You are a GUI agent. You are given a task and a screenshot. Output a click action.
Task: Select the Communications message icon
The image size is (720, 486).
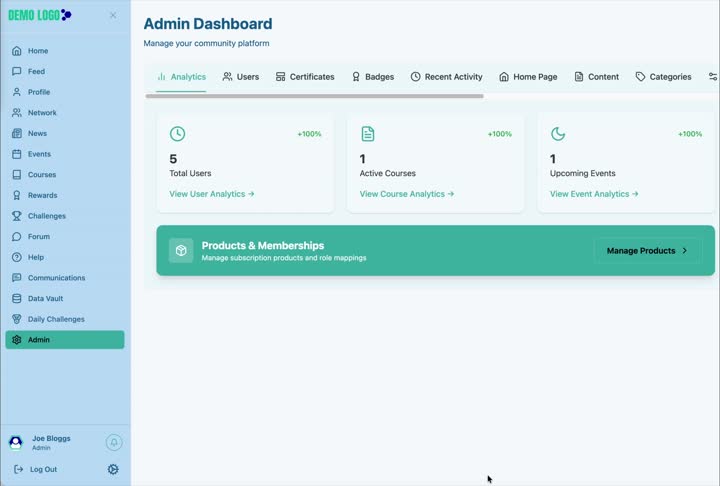(17, 278)
